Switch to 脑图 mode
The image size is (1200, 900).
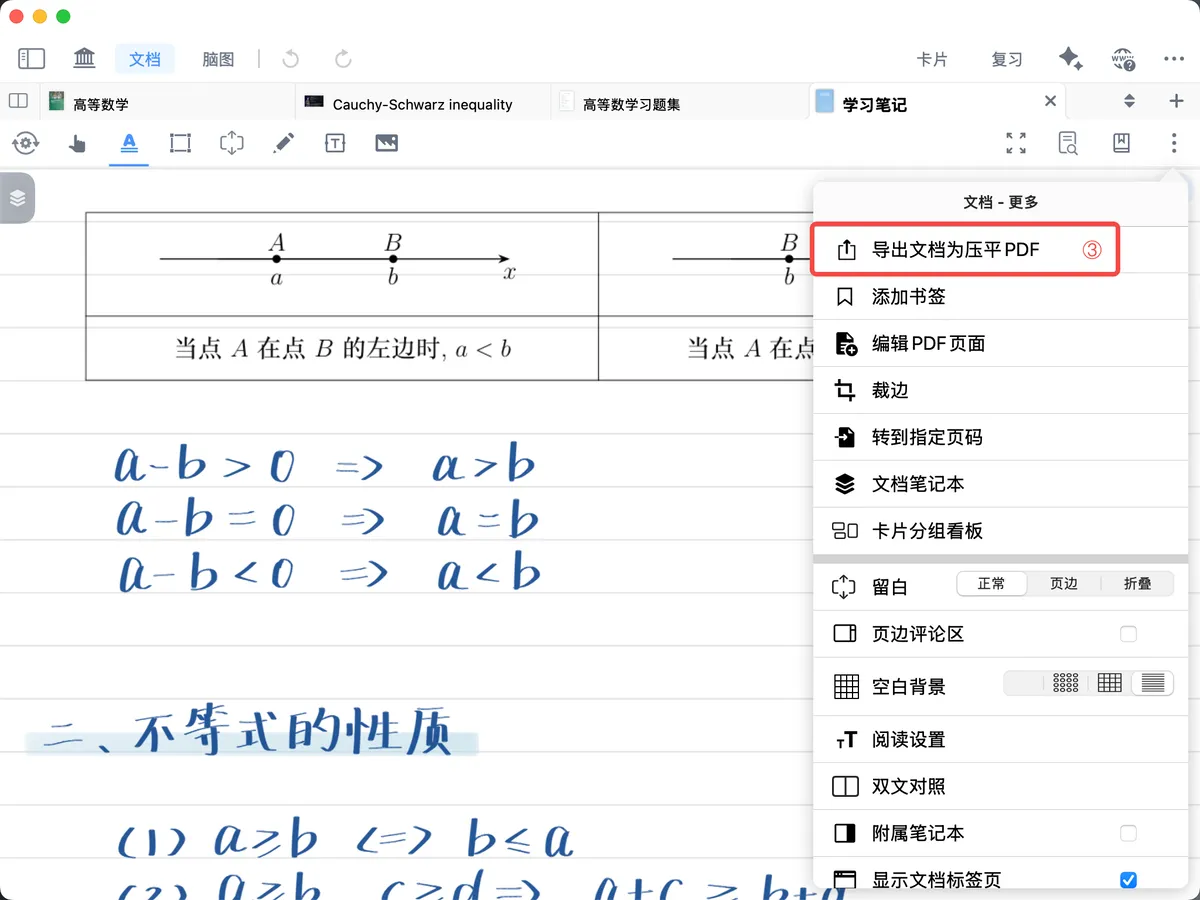click(x=218, y=59)
